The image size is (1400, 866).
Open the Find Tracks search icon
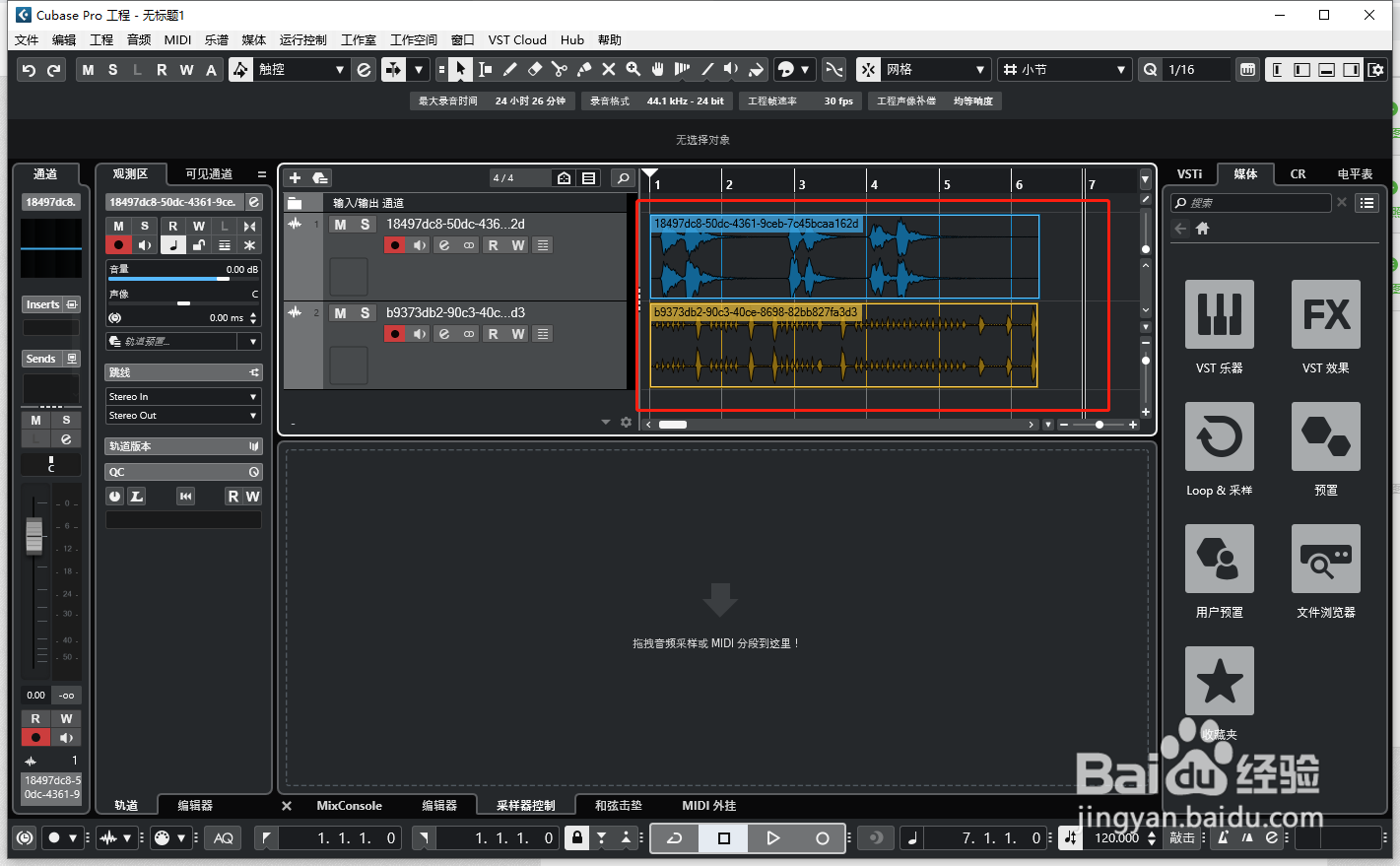[x=622, y=177]
